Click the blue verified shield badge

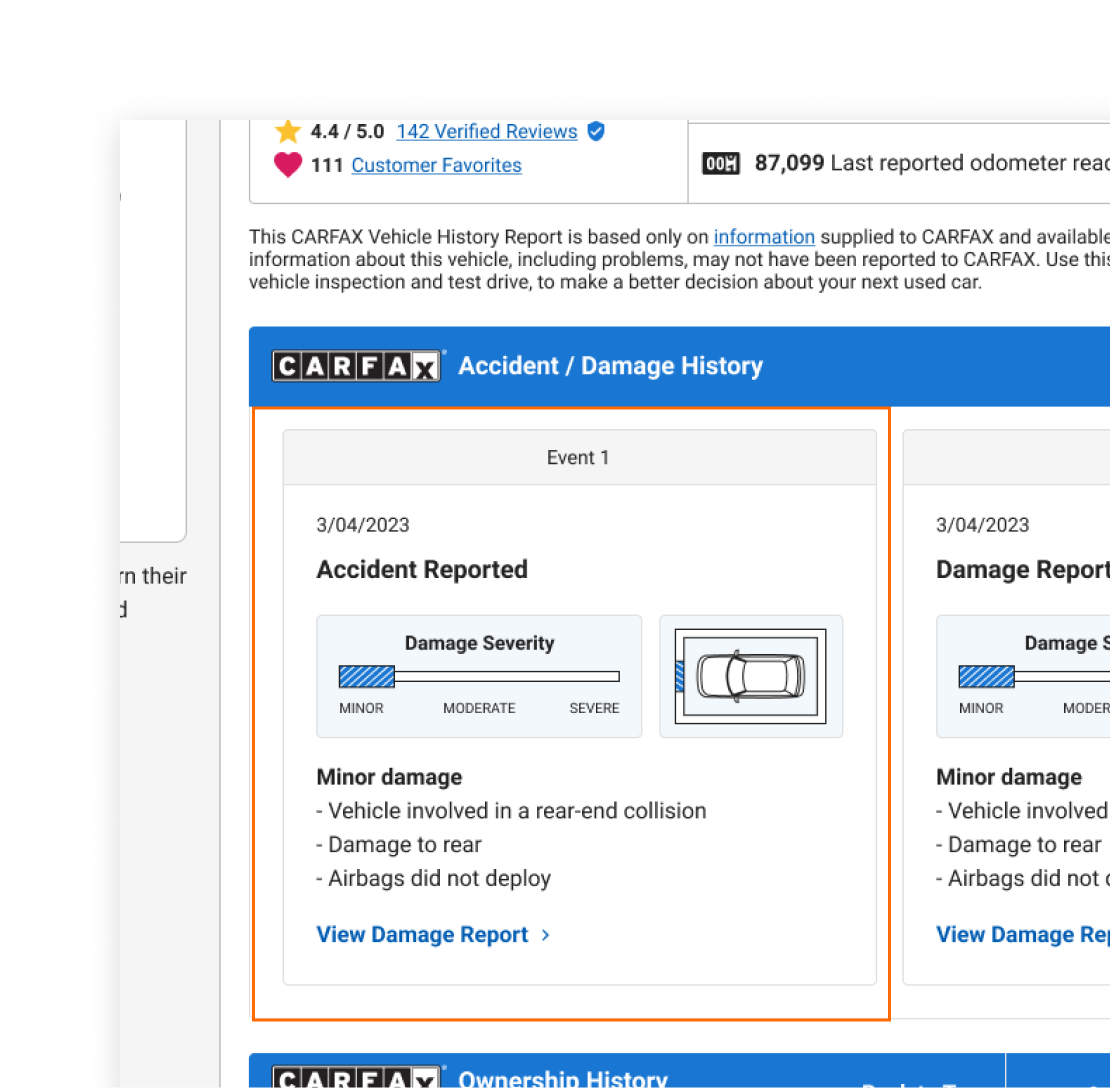click(596, 131)
